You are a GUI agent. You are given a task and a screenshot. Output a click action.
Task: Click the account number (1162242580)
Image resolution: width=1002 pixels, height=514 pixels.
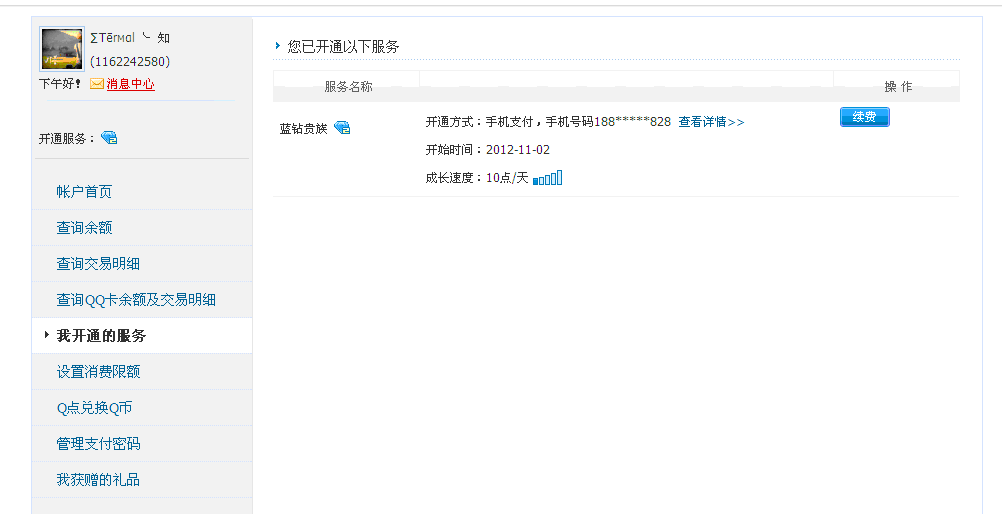[x=130, y=61]
